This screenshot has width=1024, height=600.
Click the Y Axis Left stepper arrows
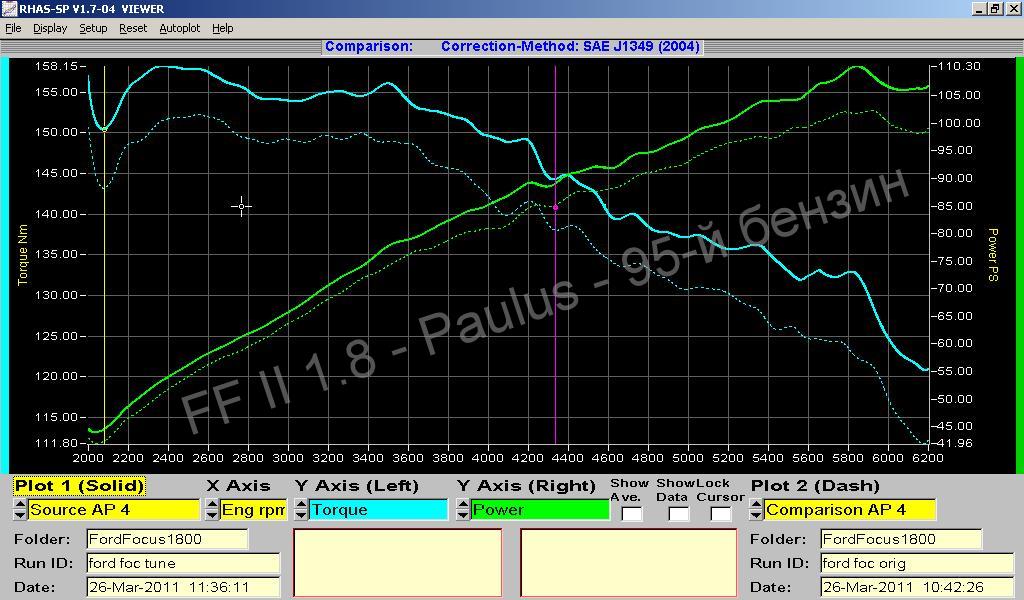(301, 510)
